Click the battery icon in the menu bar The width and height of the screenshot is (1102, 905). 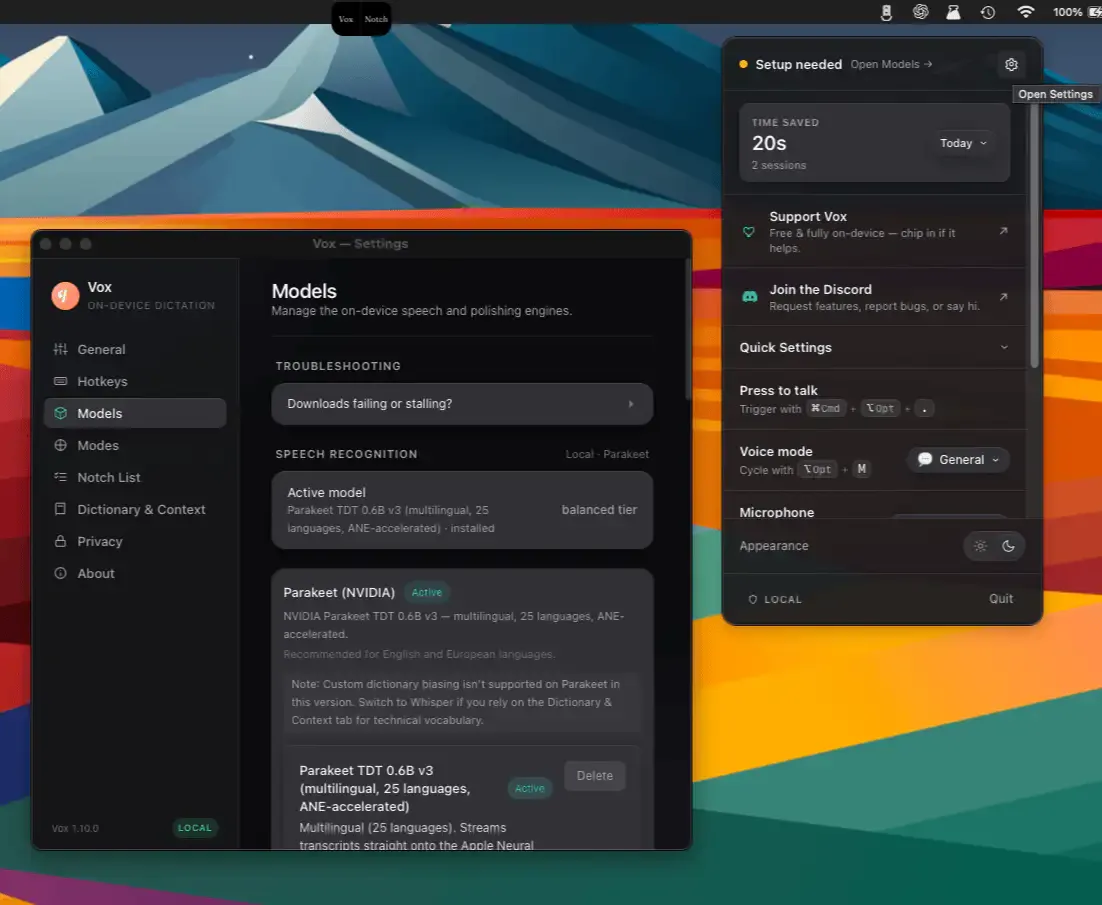1094,12
